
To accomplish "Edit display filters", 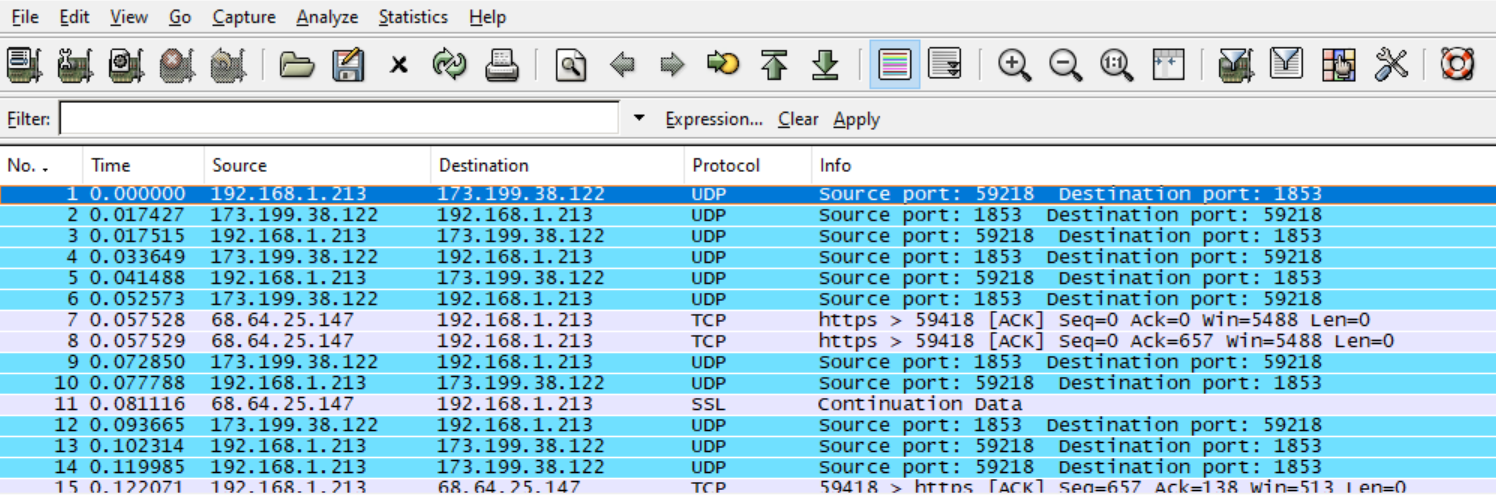I will tap(1287, 66).
